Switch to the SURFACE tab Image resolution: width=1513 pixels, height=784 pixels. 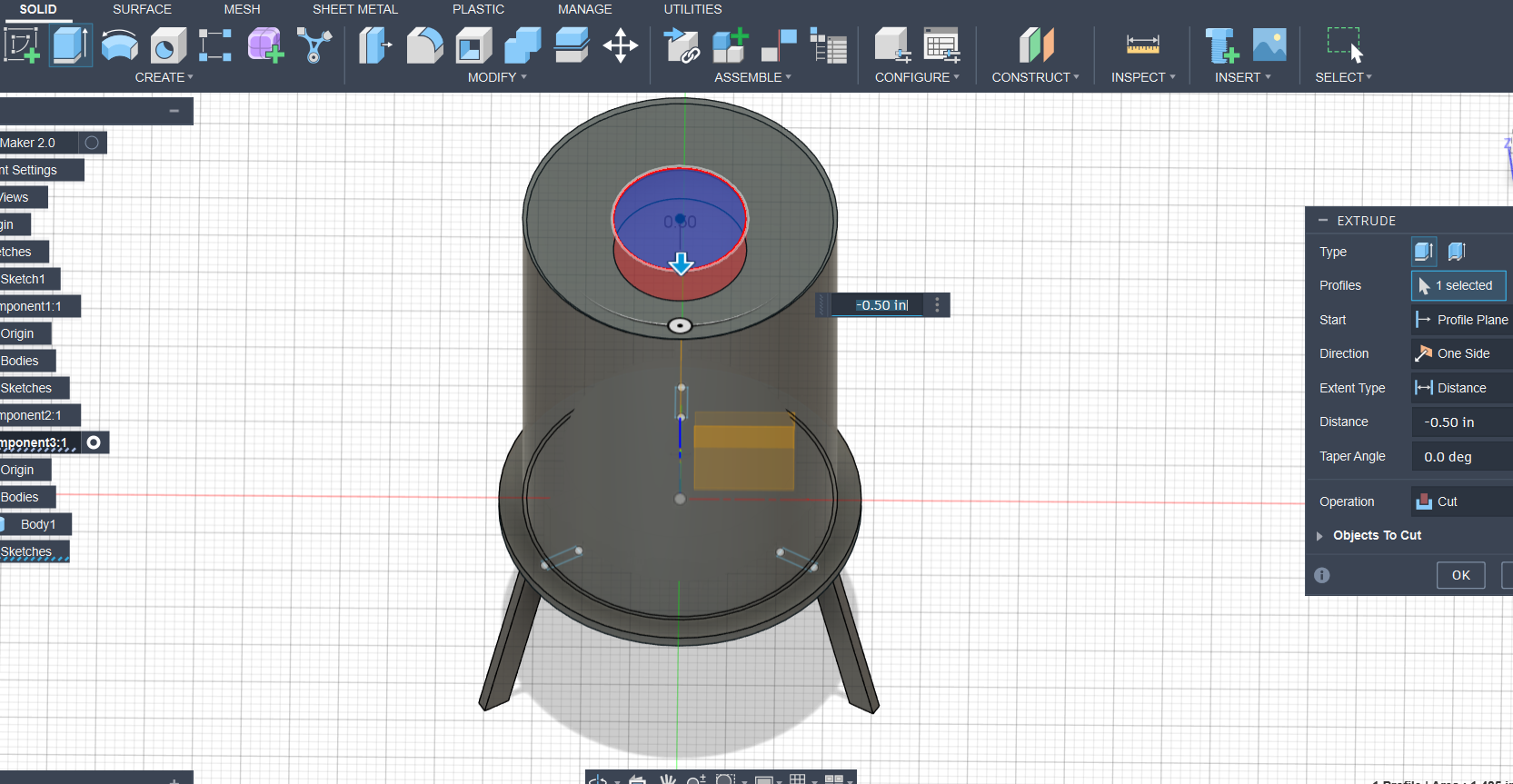point(142,9)
